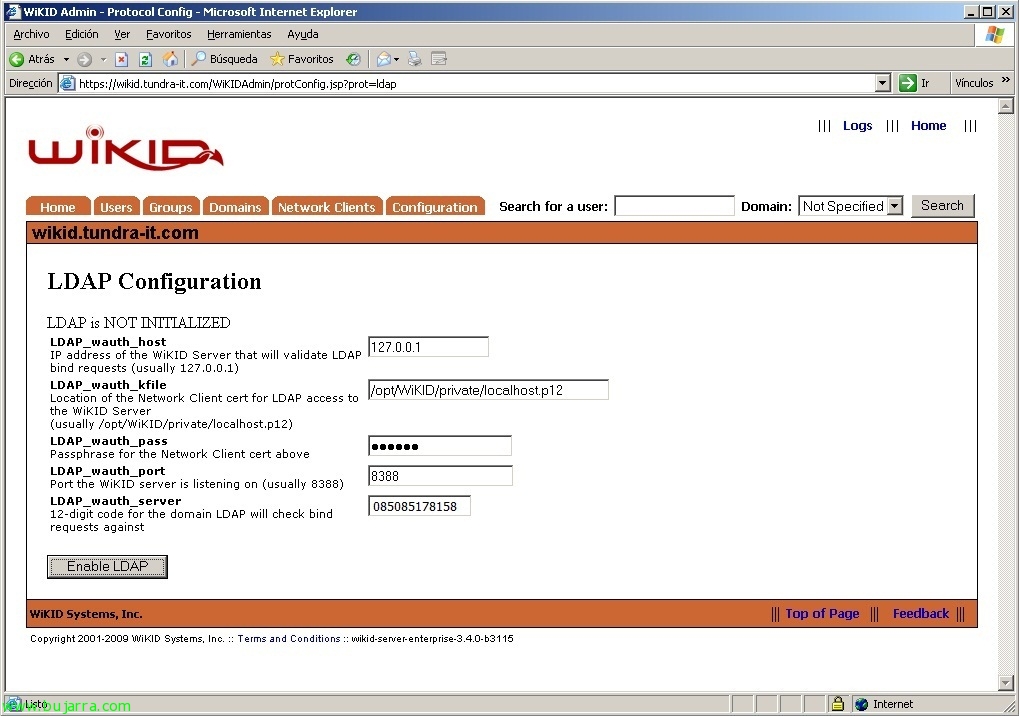
Task: Click the Feedback link in footer
Action: coord(920,614)
